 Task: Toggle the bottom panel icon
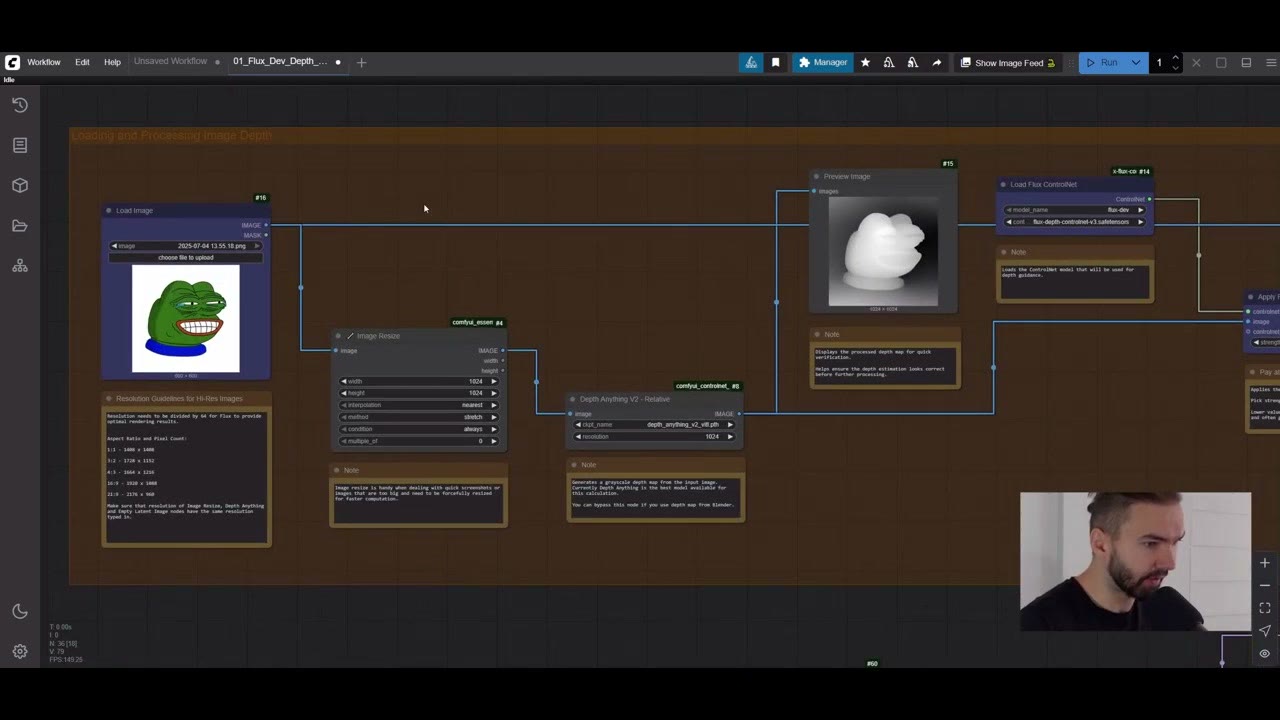[1246, 62]
